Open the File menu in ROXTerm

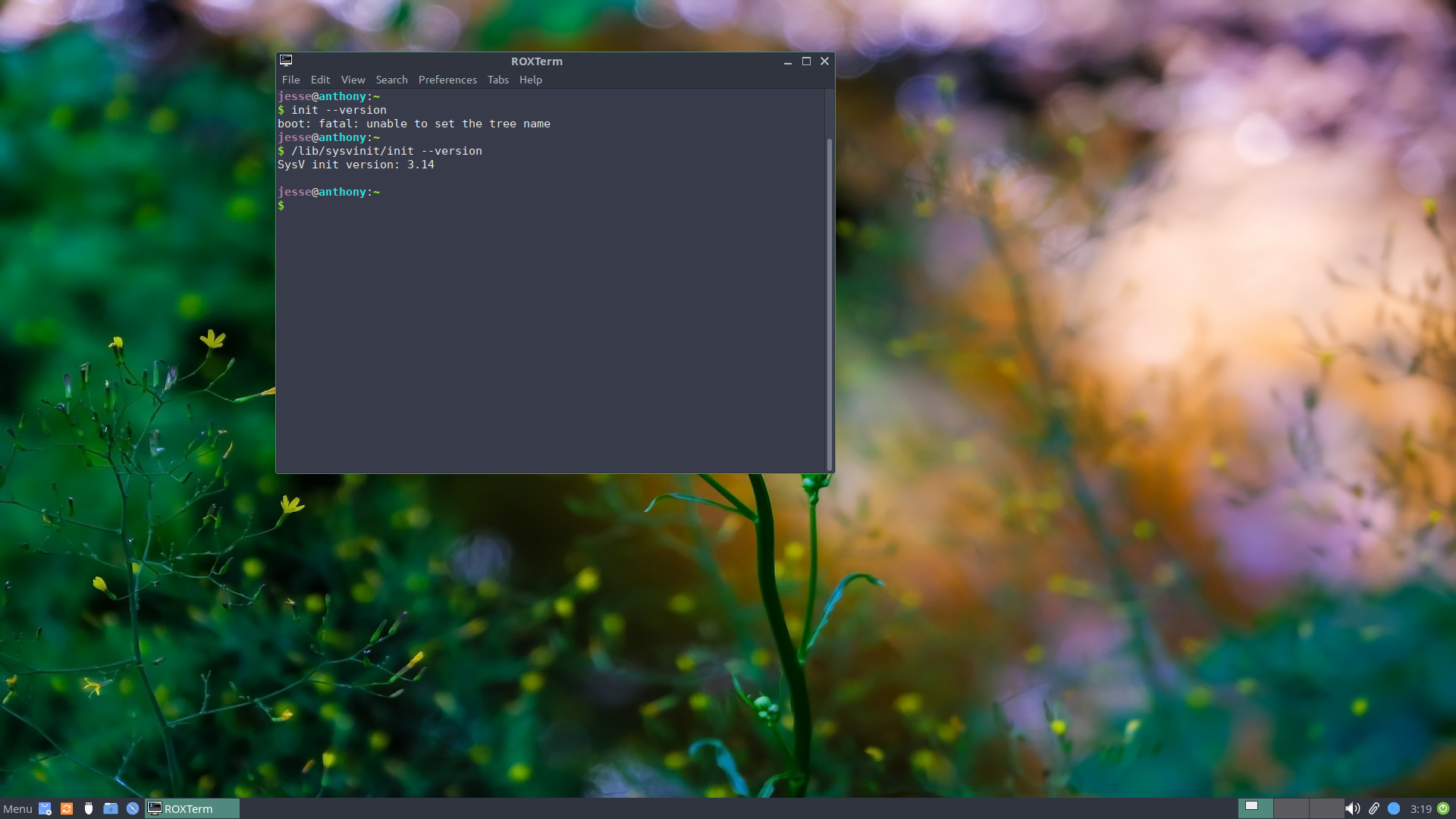290,80
